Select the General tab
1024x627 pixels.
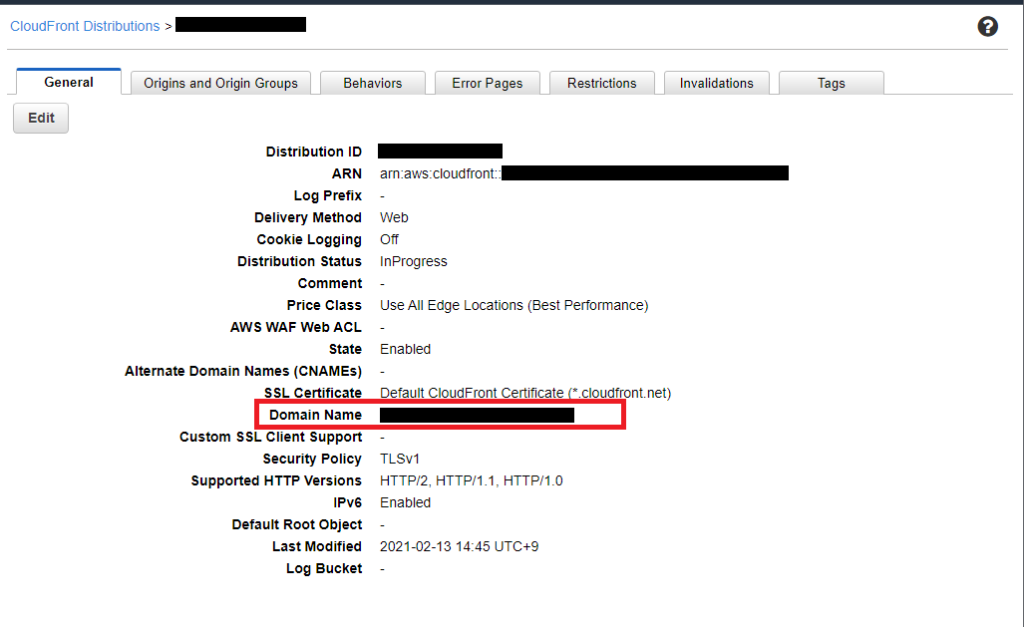click(x=69, y=82)
